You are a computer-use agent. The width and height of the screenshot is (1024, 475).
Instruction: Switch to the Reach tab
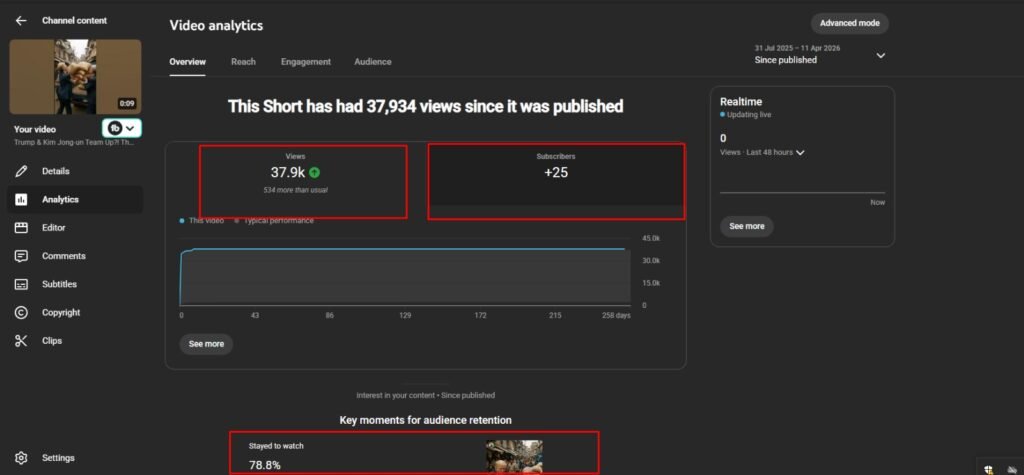[243, 62]
